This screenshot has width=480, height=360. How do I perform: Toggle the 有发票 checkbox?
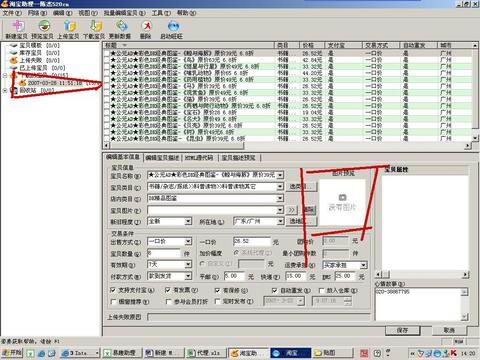168,290
